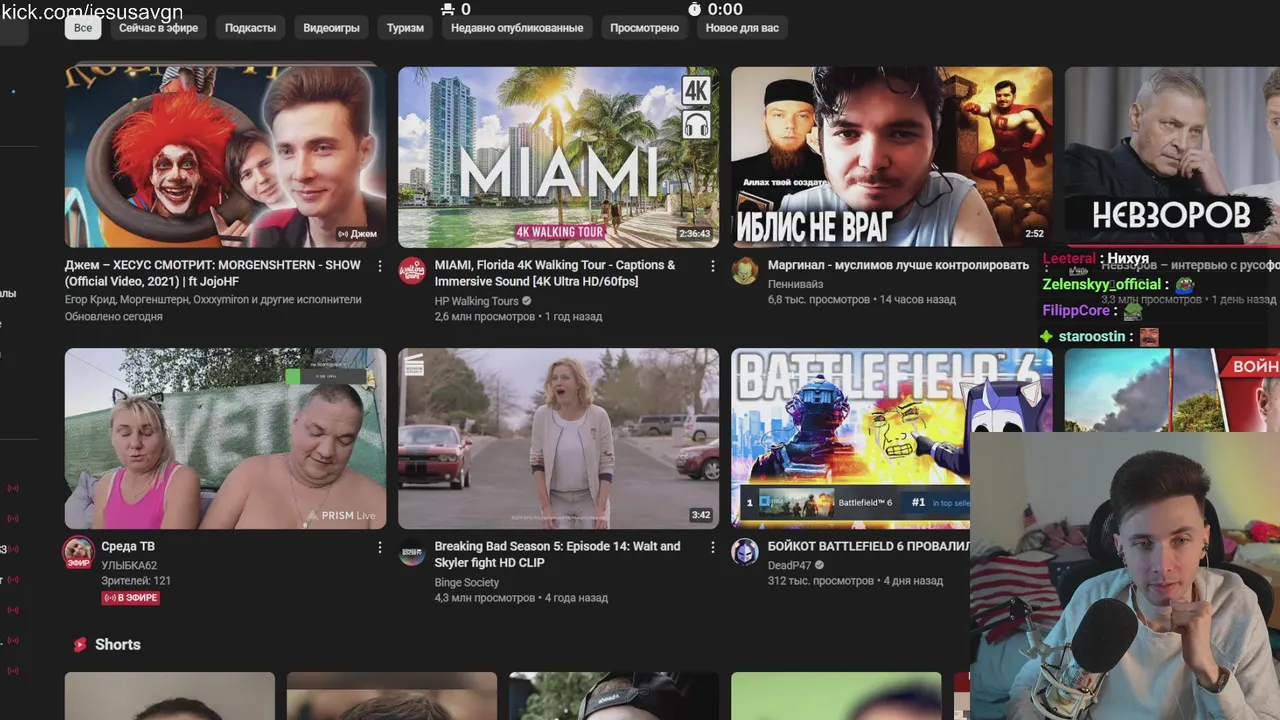Open the НЕВЗОРОВ interview thumbnail
The image size is (1280, 720).
click(x=1172, y=157)
